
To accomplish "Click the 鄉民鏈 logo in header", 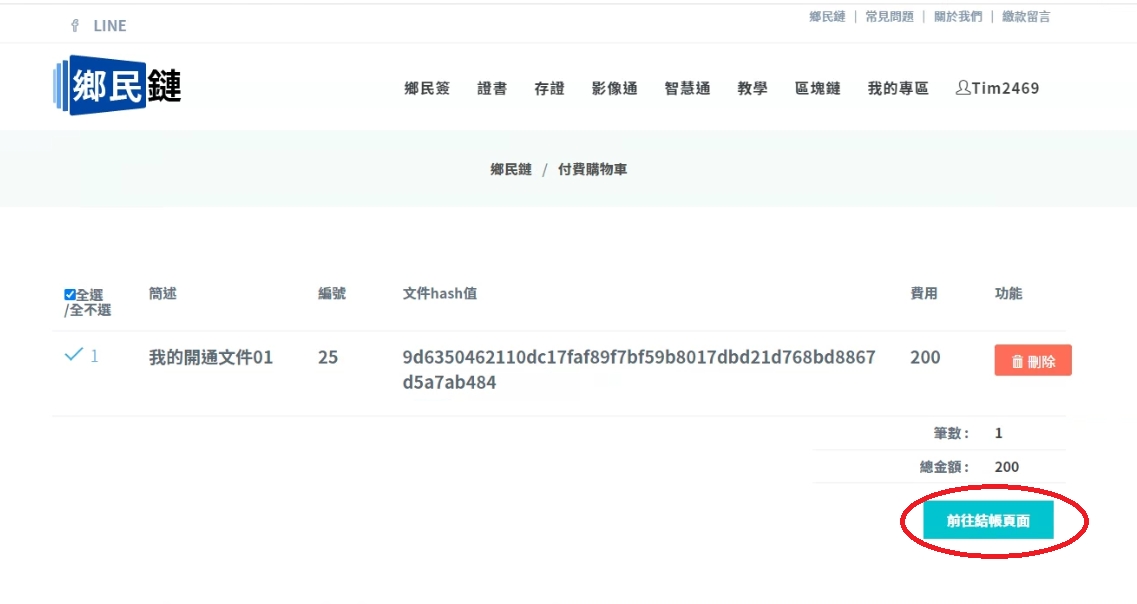I will point(117,86).
